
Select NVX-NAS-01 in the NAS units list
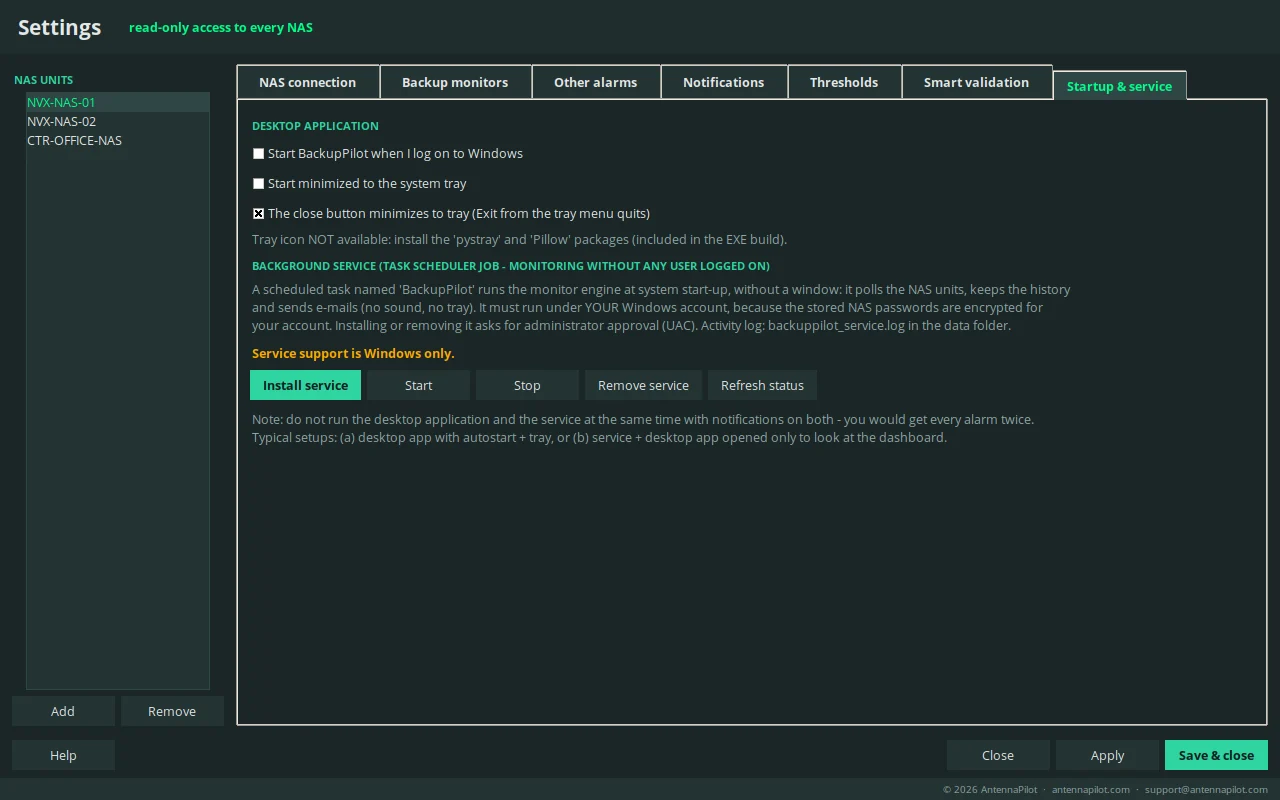118,102
